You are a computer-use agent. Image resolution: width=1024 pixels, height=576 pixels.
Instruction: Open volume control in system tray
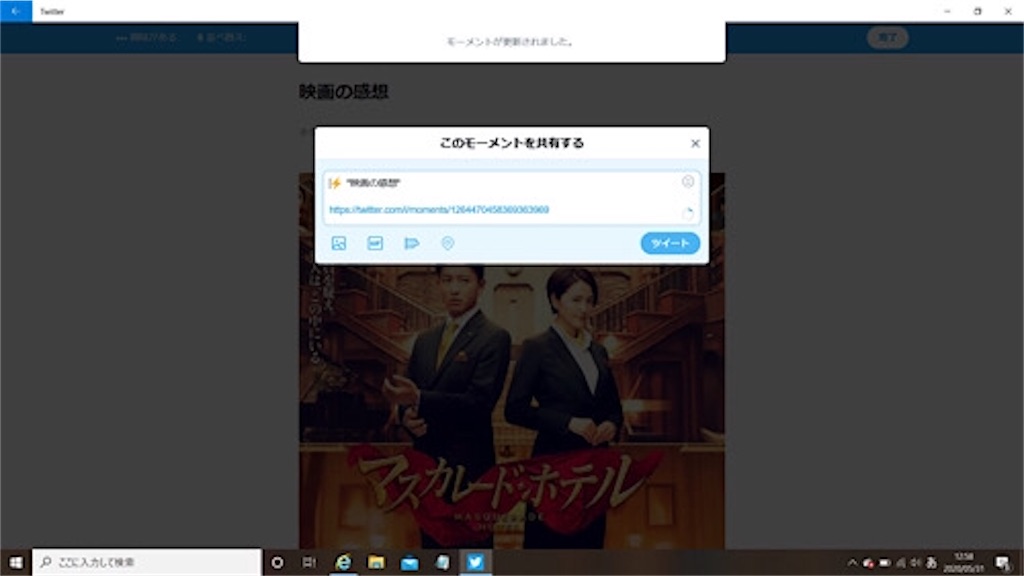(x=916, y=562)
